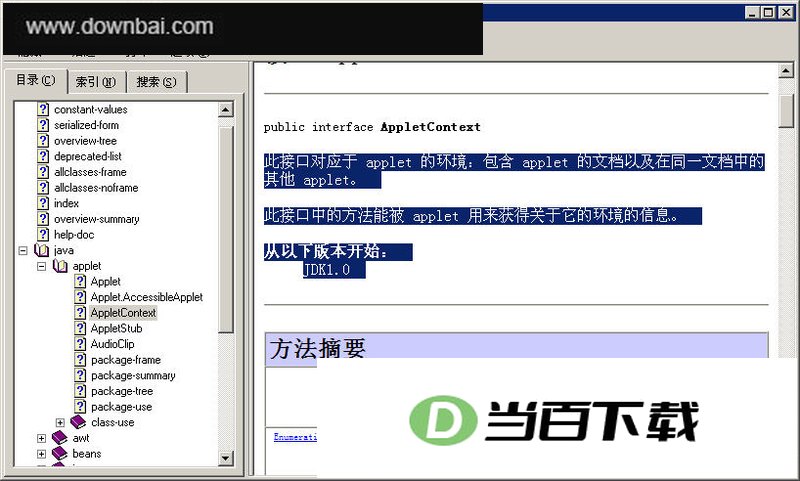
Task: Open the package-summary entry
Action: (x=133, y=375)
